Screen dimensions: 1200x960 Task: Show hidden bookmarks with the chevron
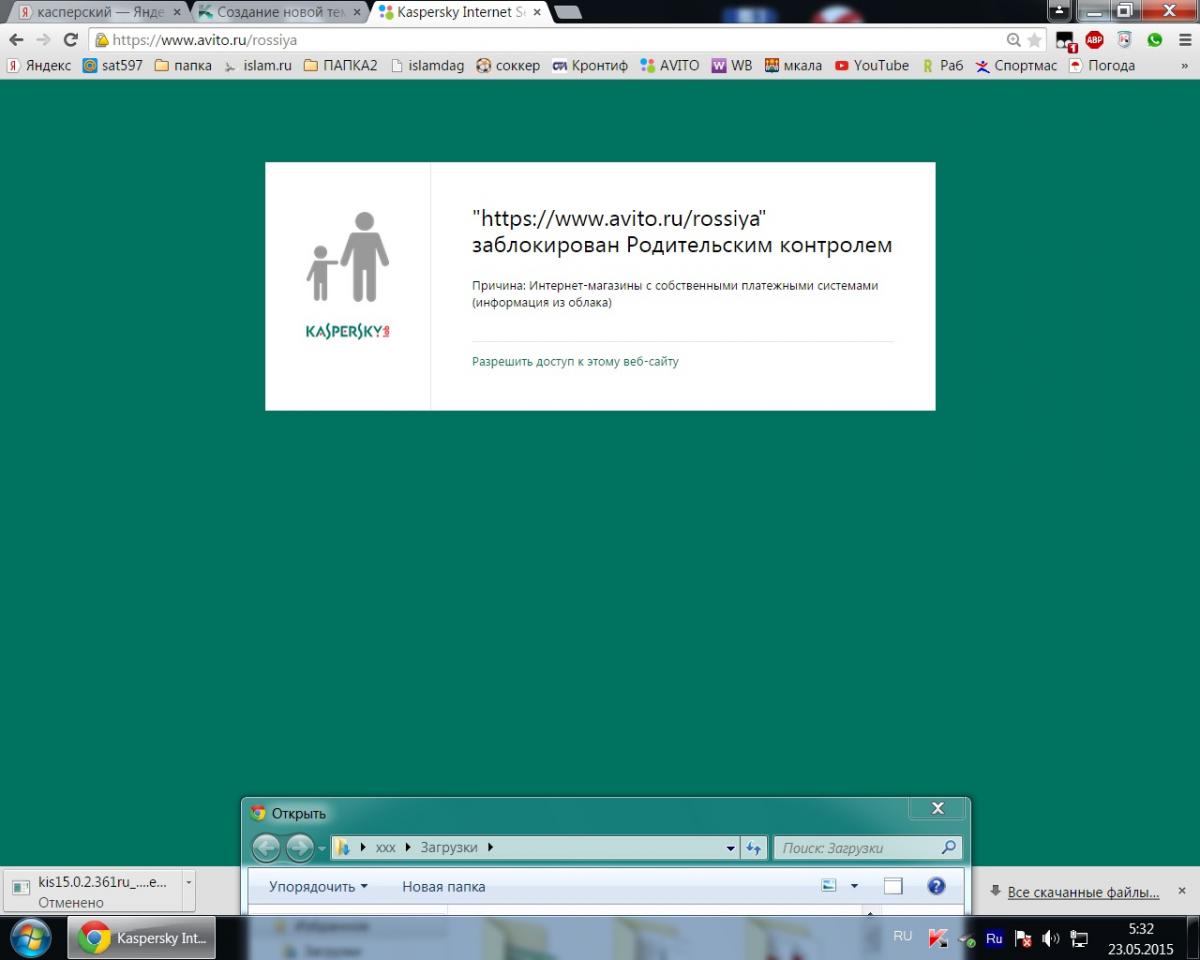coord(1185,66)
